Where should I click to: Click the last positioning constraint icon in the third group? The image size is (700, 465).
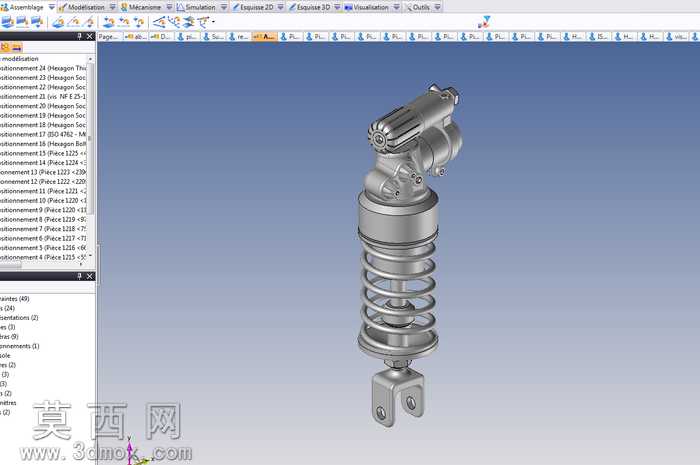(139, 22)
